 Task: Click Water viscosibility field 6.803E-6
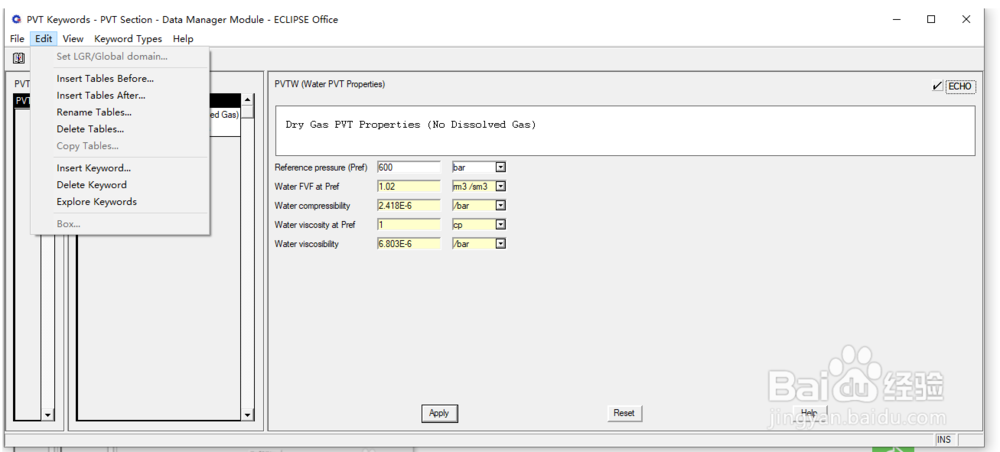click(x=409, y=244)
